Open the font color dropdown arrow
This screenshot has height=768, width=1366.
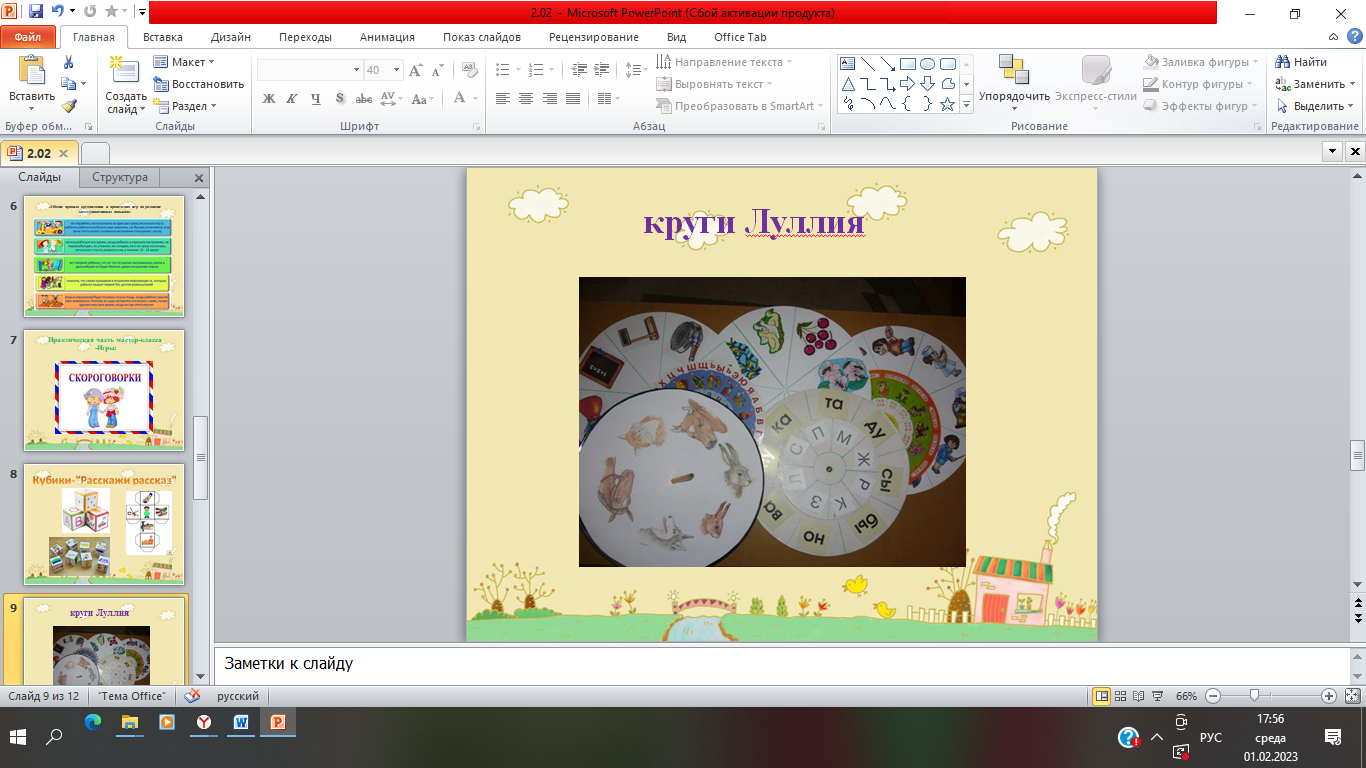475,98
